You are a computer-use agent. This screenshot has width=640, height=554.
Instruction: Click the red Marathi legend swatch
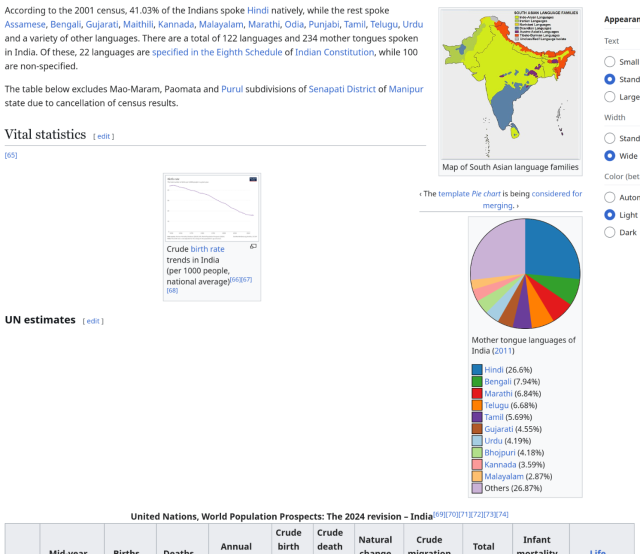click(477, 394)
